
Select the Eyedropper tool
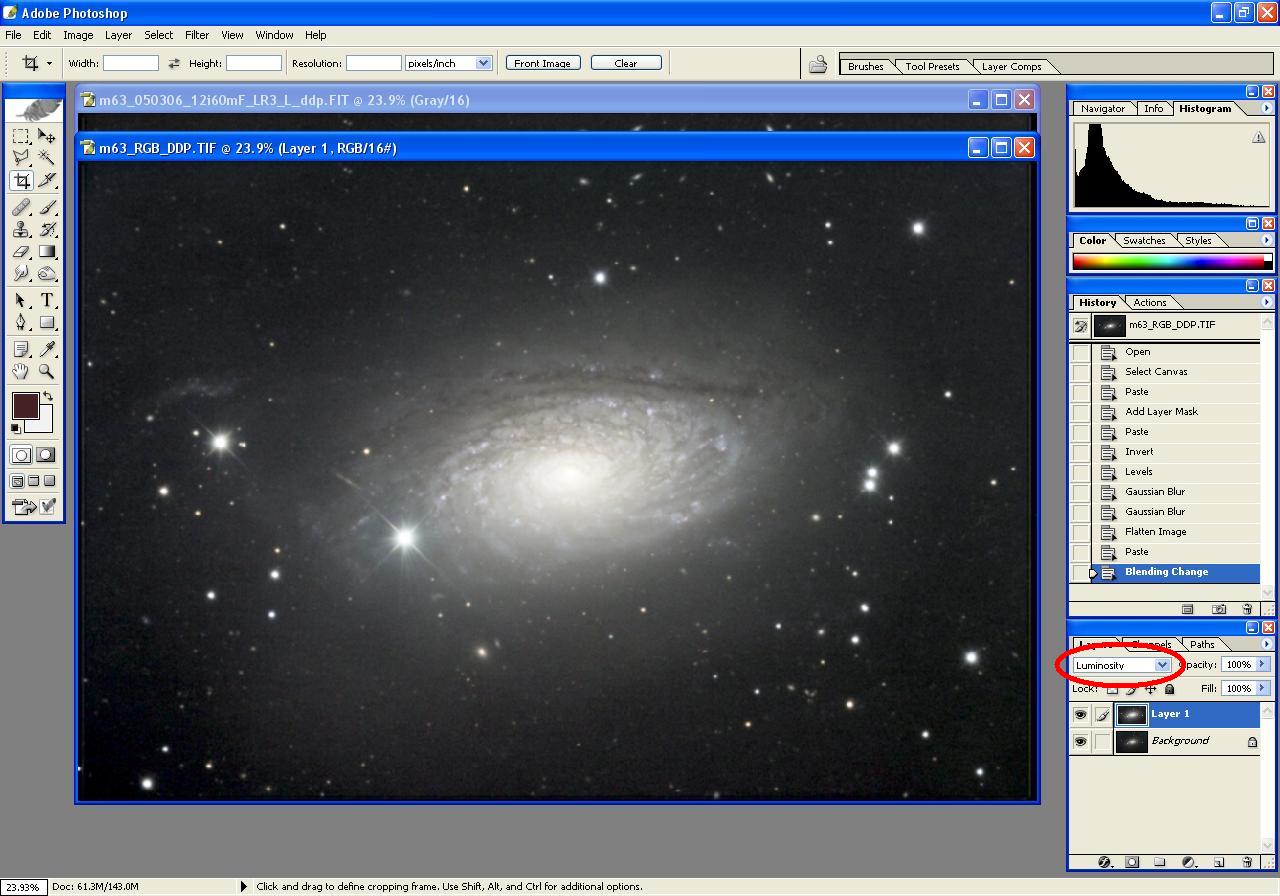(x=47, y=349)
